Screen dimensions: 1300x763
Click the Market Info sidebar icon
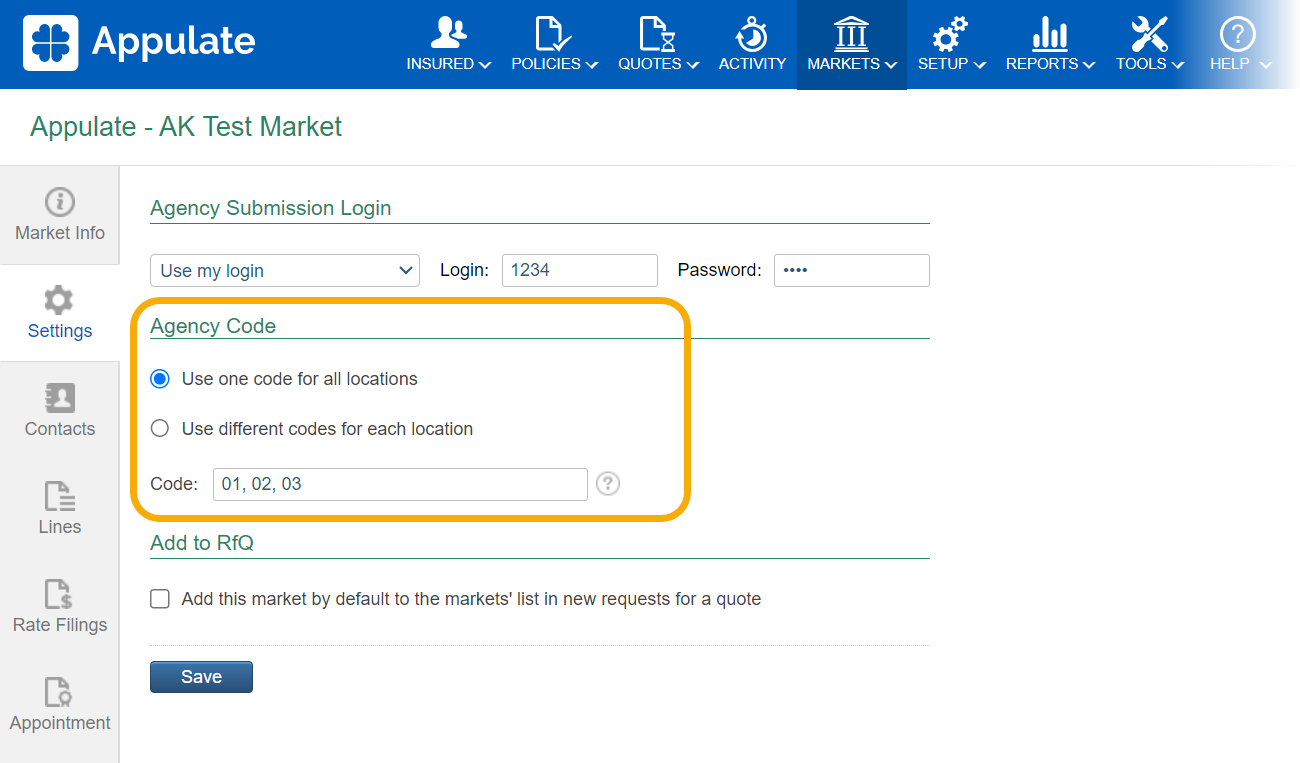[59, 202]
